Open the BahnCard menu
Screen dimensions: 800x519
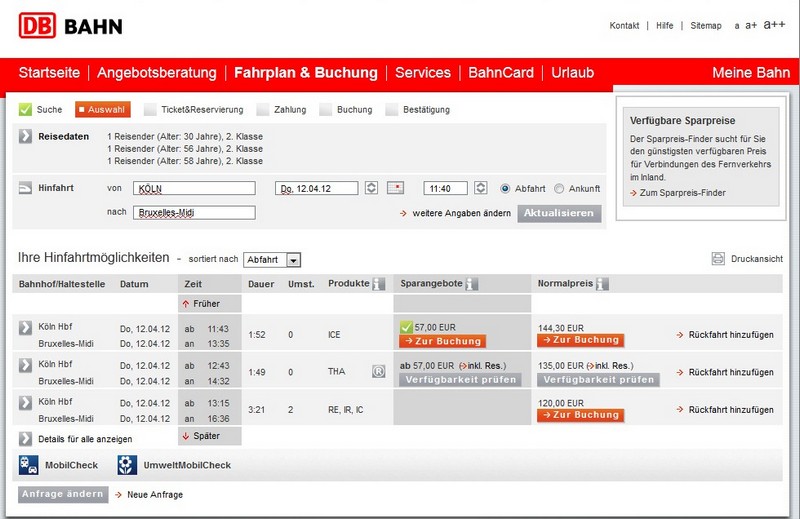pos(501,72)
